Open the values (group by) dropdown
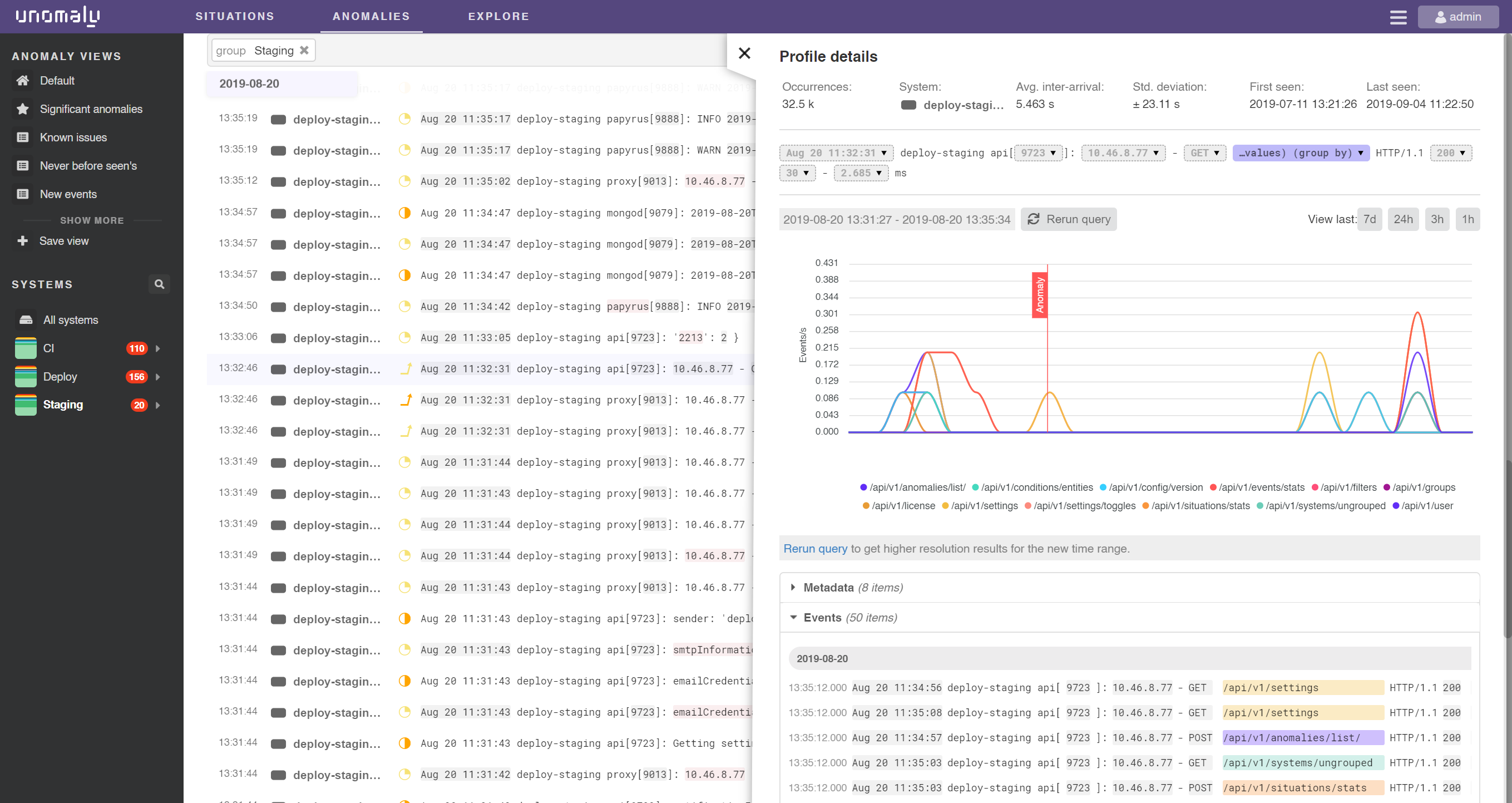The image size is (1512, 803). pyautogui.click(x=1301, y=153)
